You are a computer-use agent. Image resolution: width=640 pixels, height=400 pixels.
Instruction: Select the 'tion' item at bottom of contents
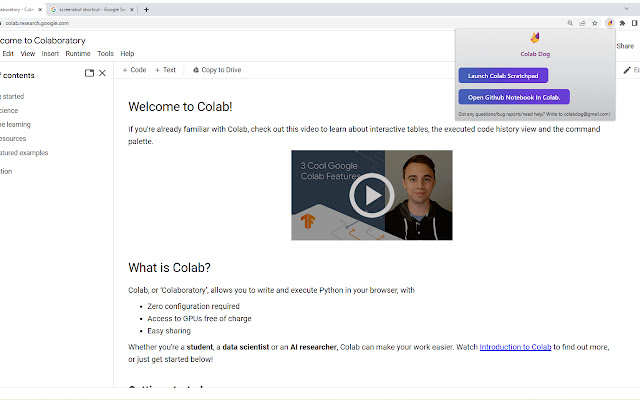[6, 171]
